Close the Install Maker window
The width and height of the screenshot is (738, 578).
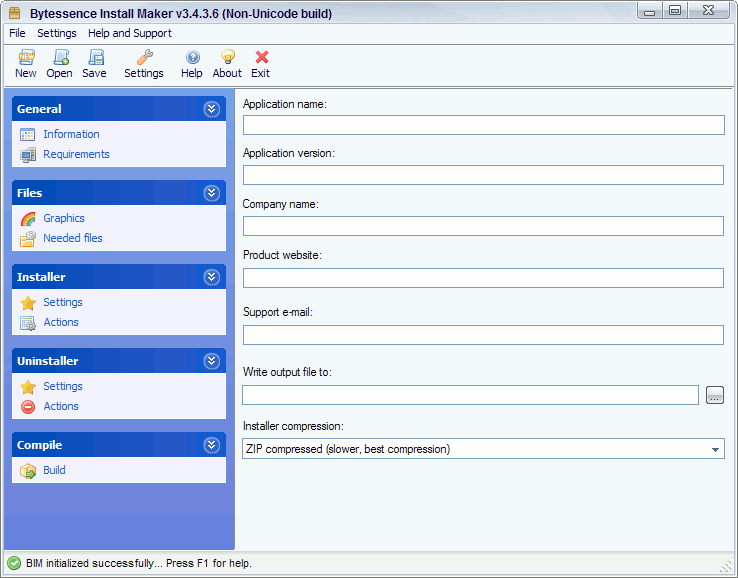tap(708, 10)
